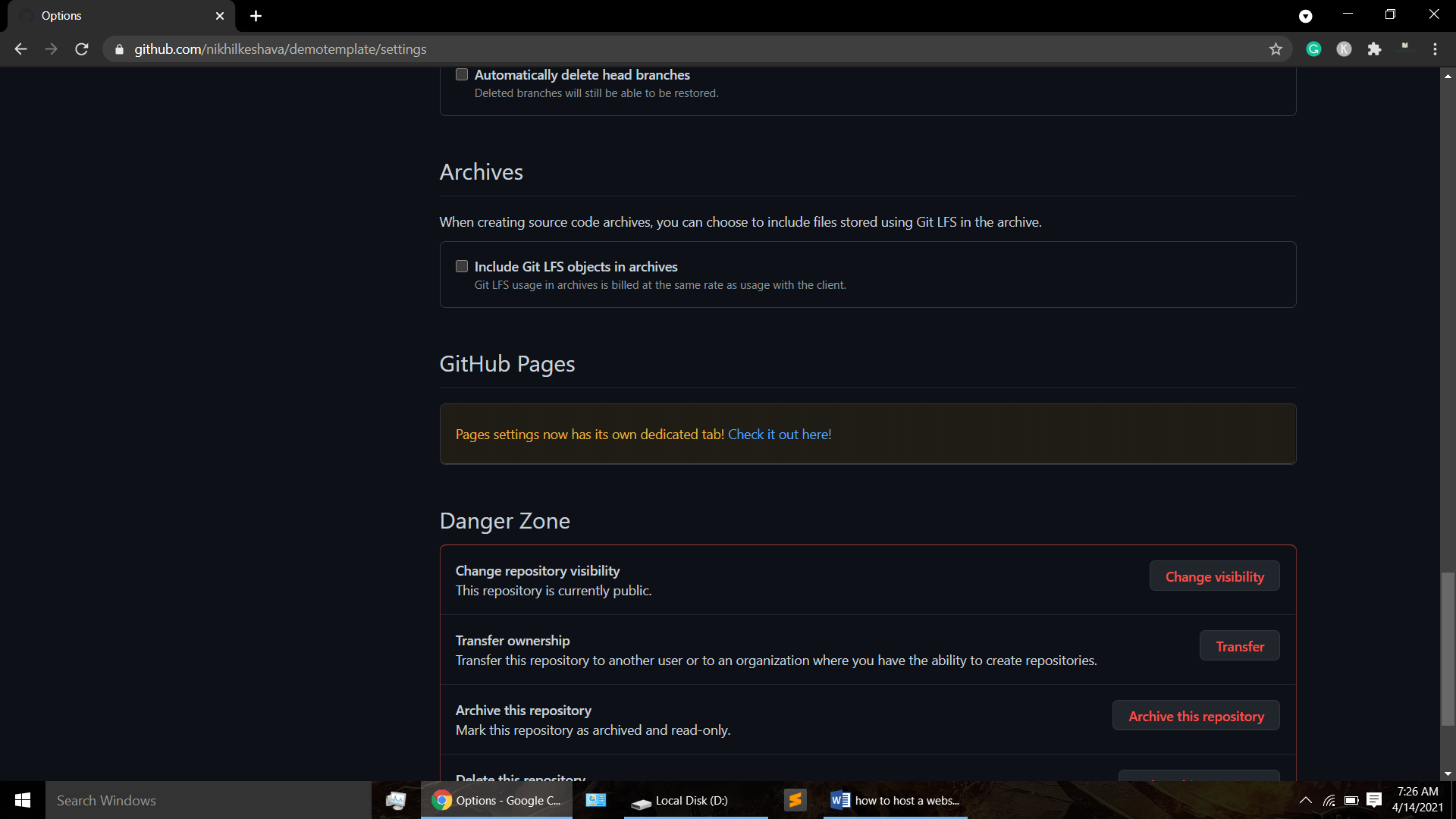The width and height of the screenshot is (1456, 819).
Task: Open the Windows Start menu
Action: tap(23, 800)
